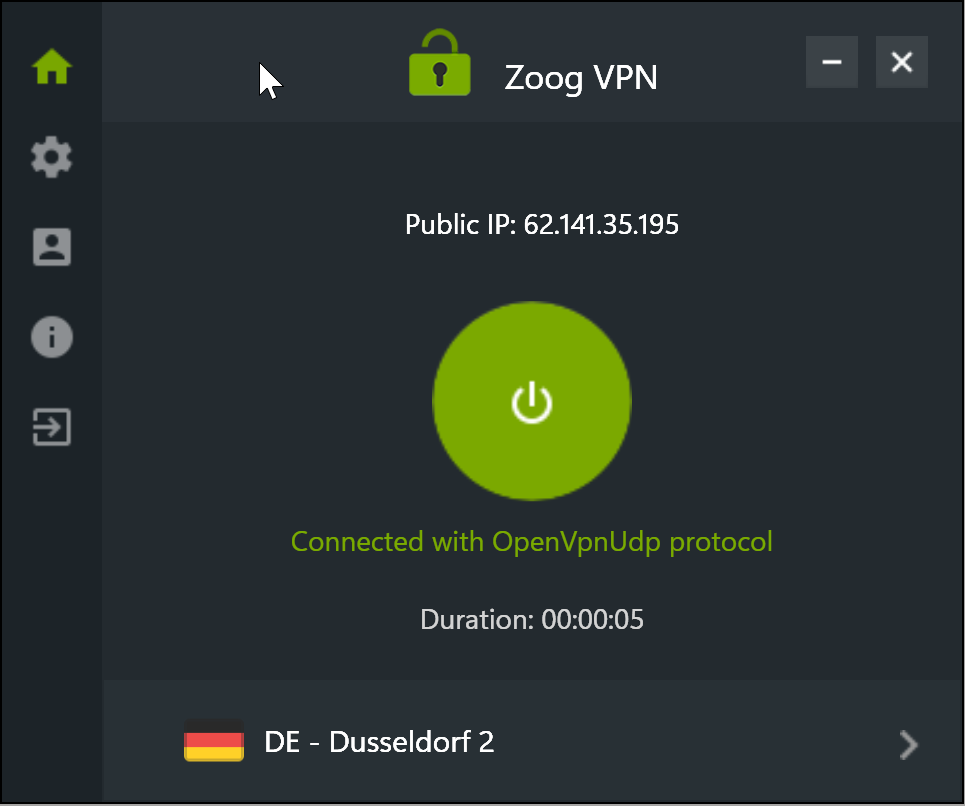965x806 pixels.
Task: Go to the Home screen icon
Action: (52, 66)
